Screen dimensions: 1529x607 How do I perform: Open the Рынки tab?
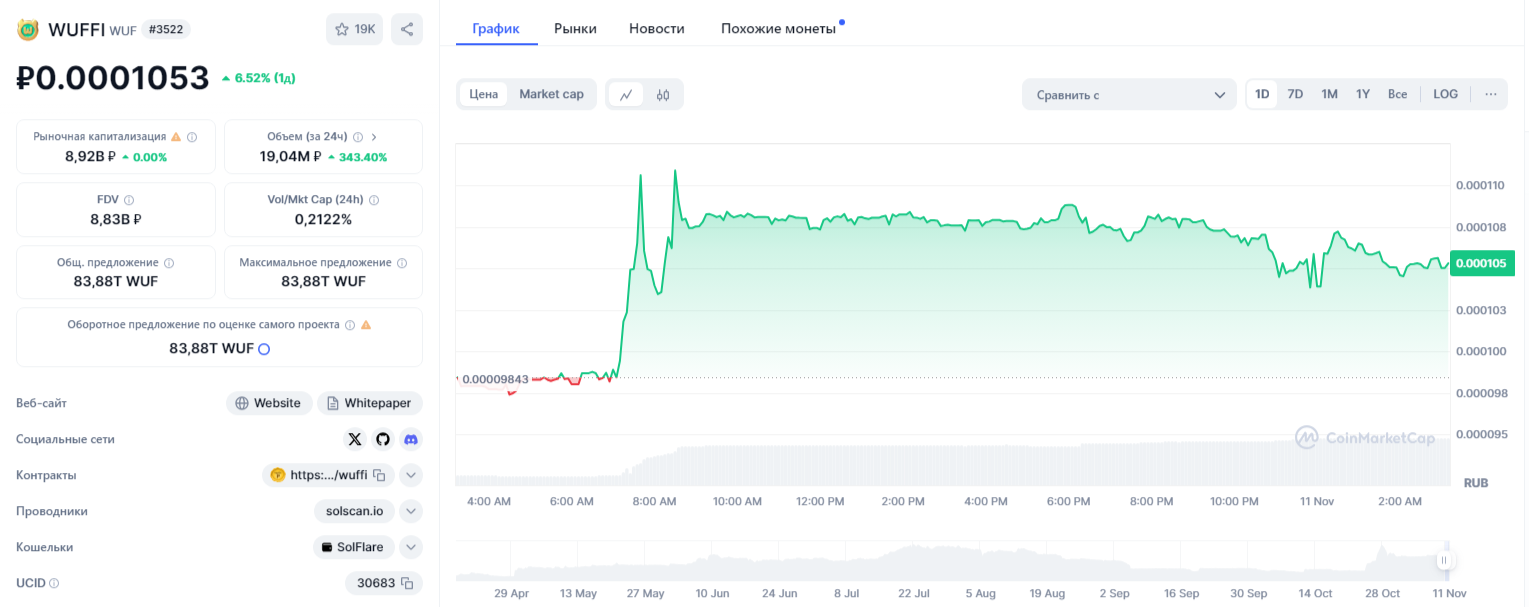pyautogui.click(x=575, y=28)
